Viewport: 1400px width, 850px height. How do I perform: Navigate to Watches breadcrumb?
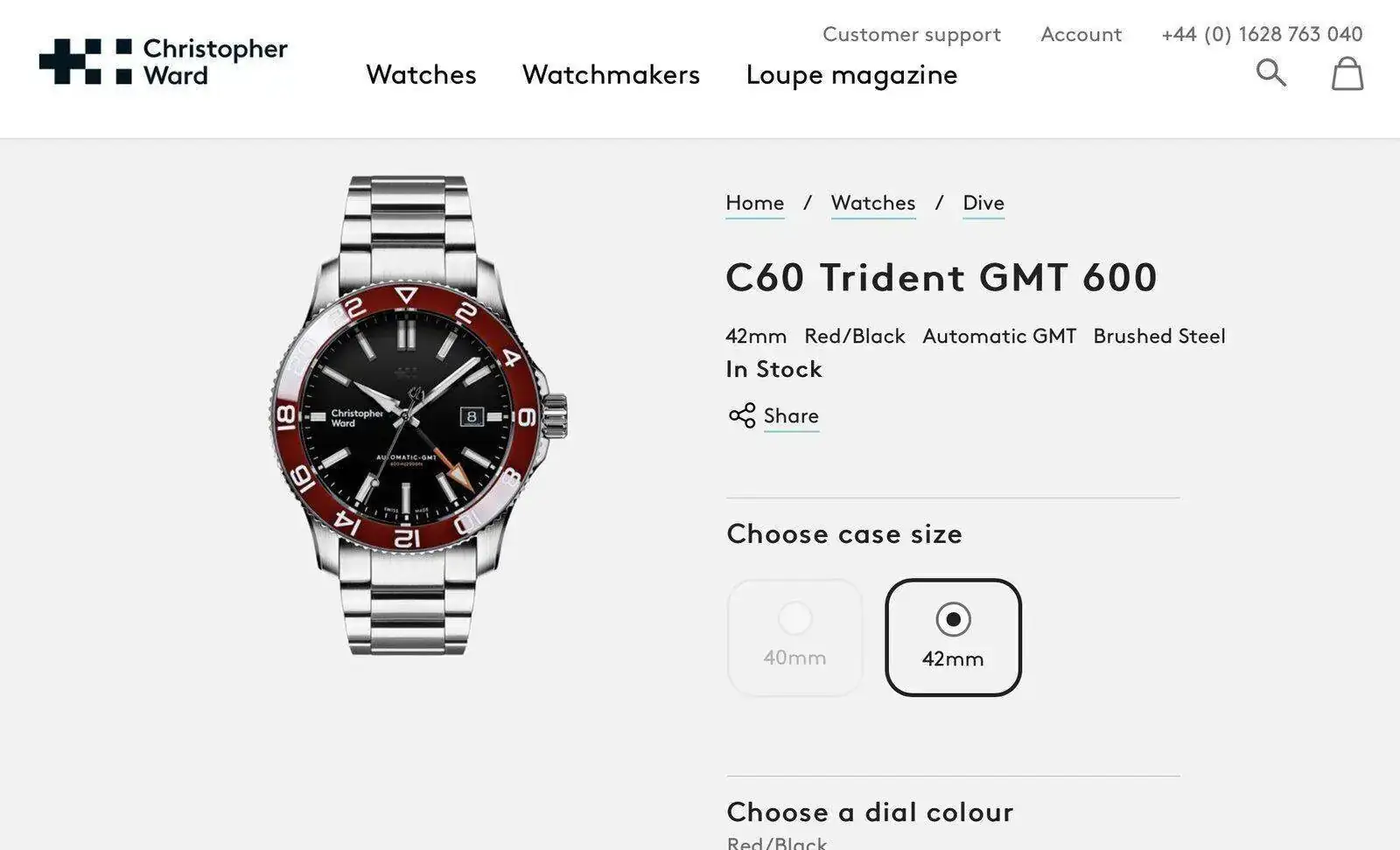click(873, 203)
